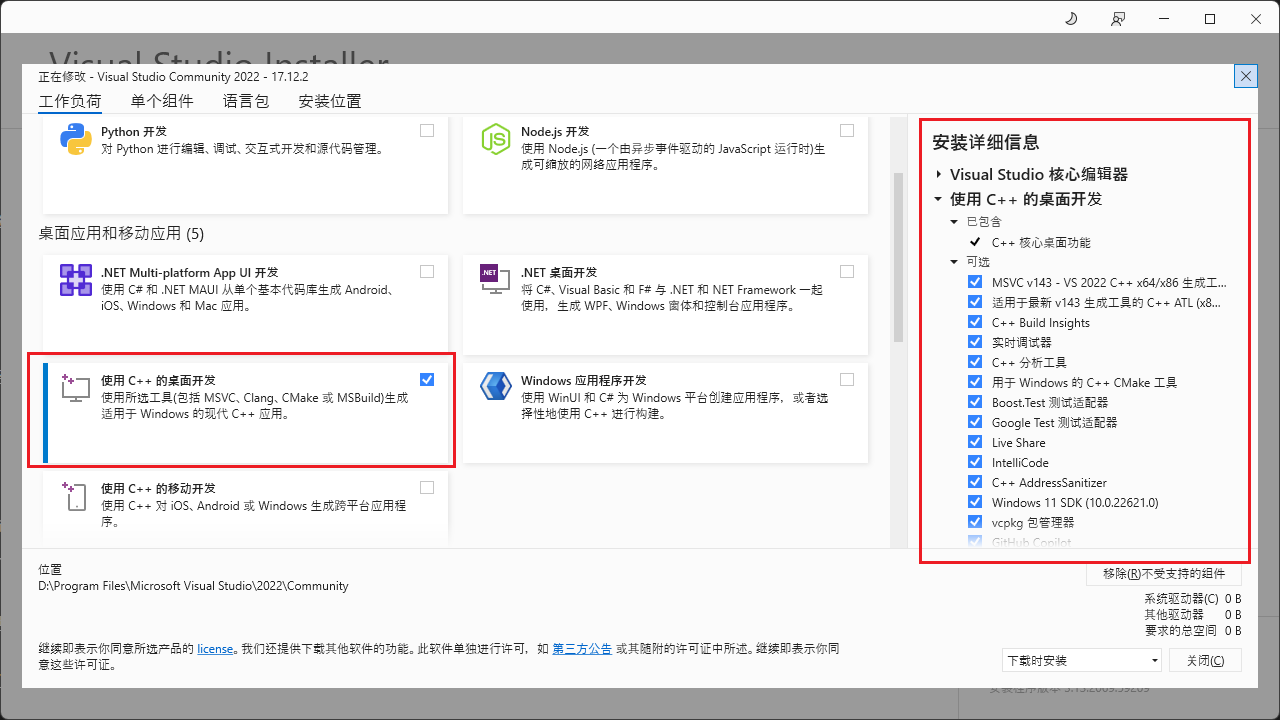Click the Node.js development workload icon
Viewport: 1280px width, 720px height.
(x=496, y=140)
